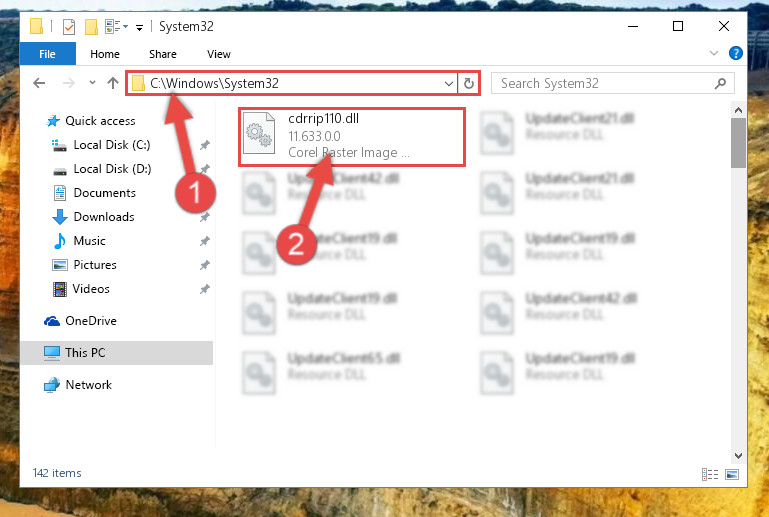Go forward with the right arrow button
The image size is (769, 517).
(x=69, y=83)
